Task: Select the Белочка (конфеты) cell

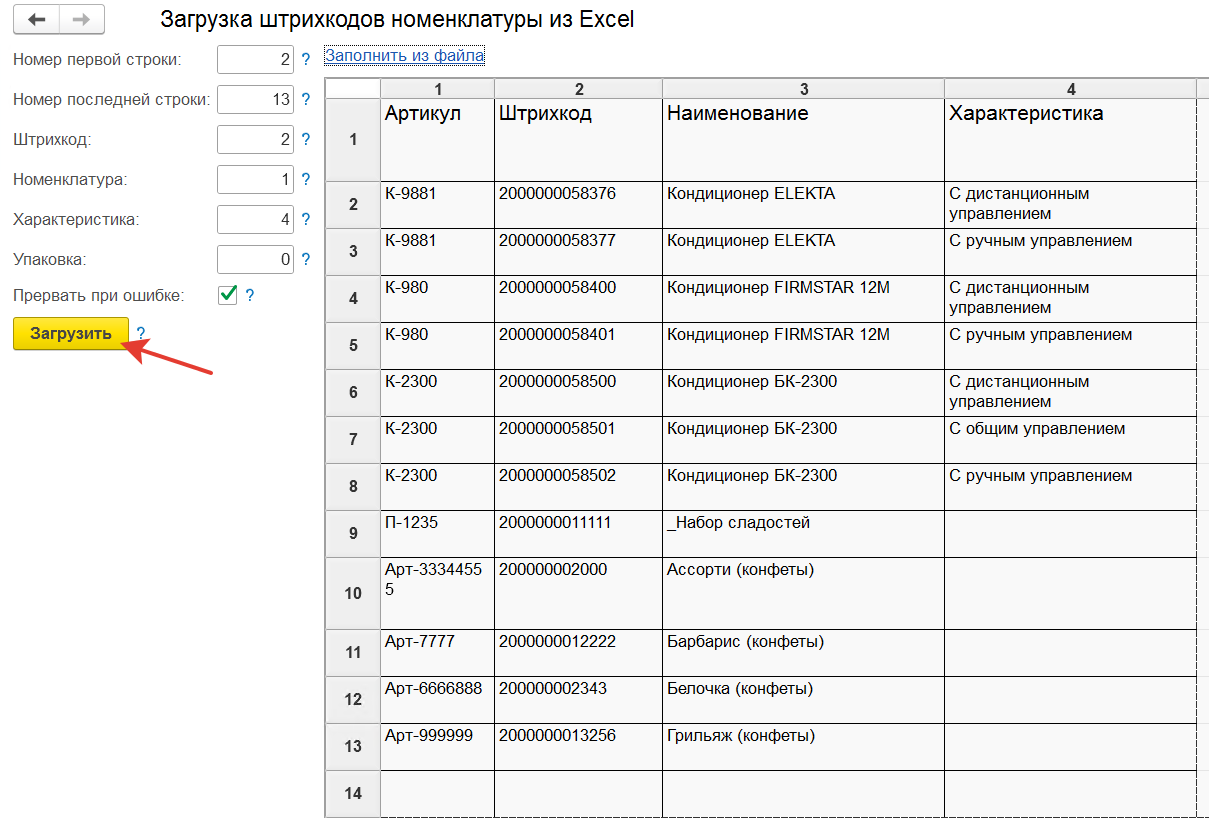Action: click(x=804, y=700)
